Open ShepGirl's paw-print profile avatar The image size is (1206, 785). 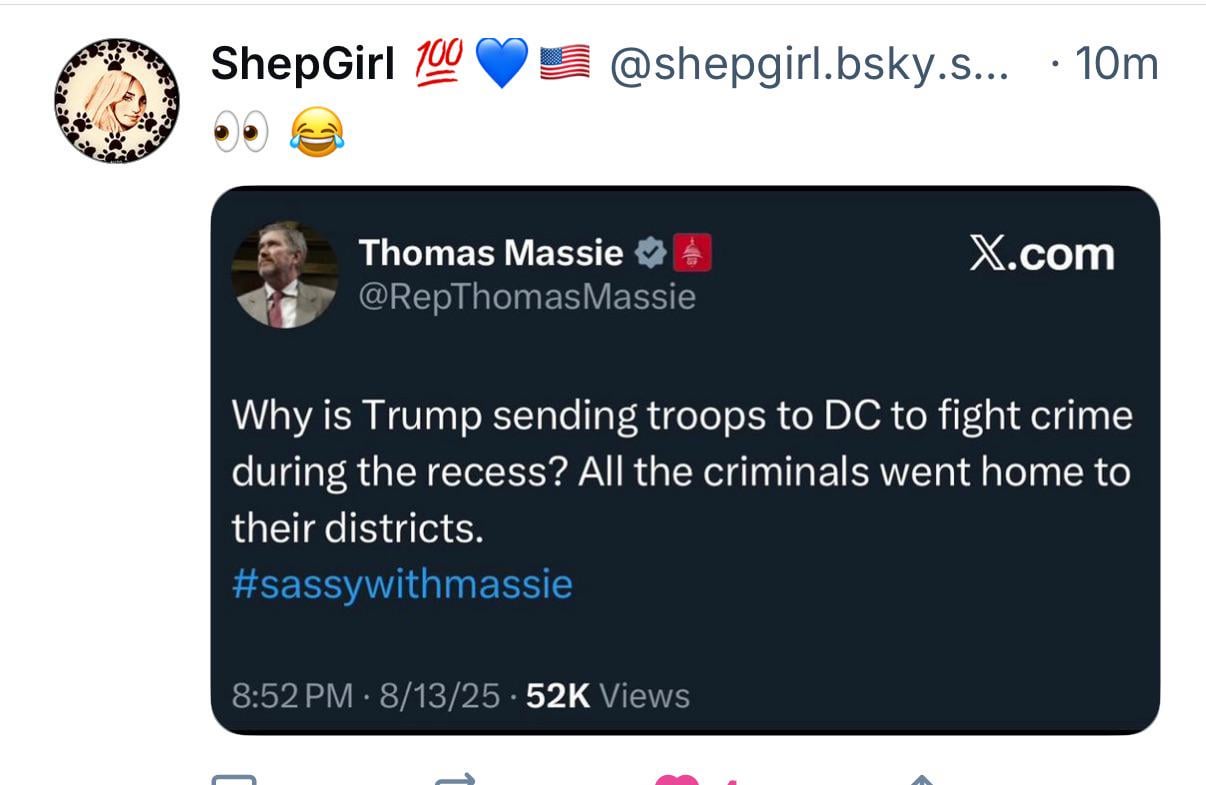point(116,101)
